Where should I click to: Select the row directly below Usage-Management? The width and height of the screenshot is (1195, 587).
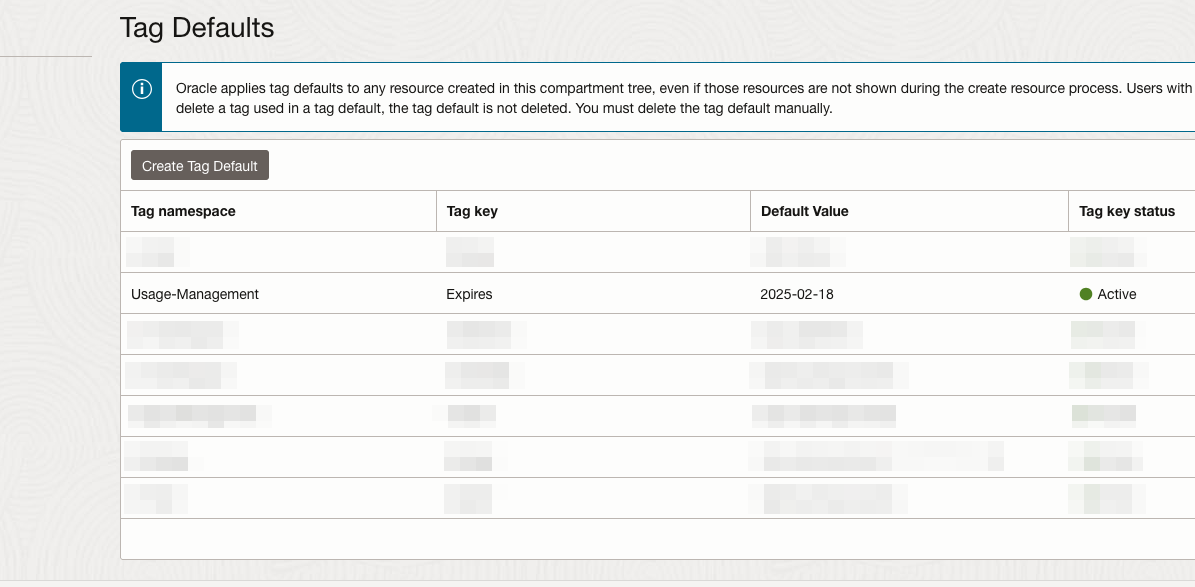[600, 334]
